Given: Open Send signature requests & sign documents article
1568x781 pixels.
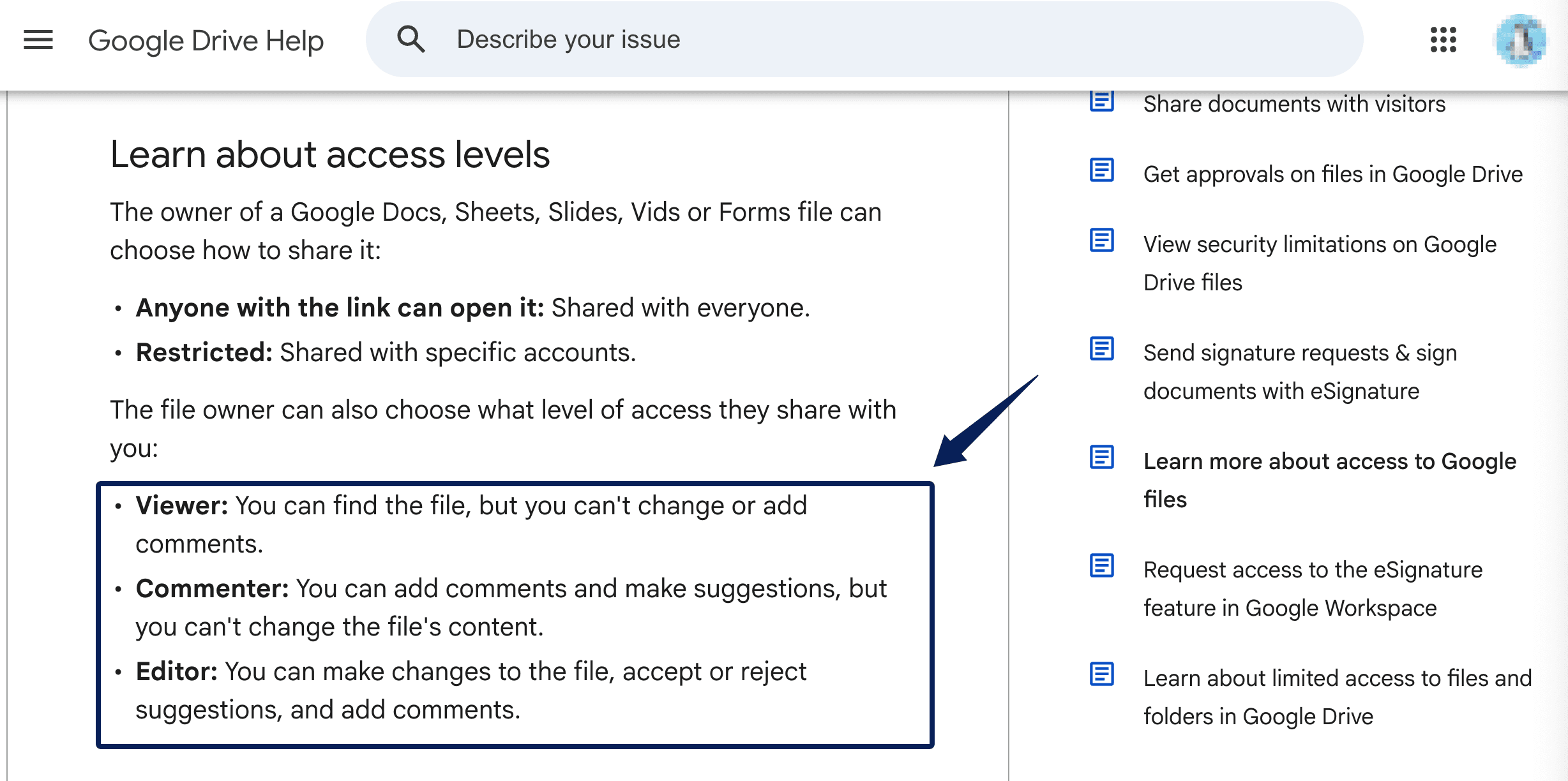Looking at the screenshot, I should click(1300, 371).
